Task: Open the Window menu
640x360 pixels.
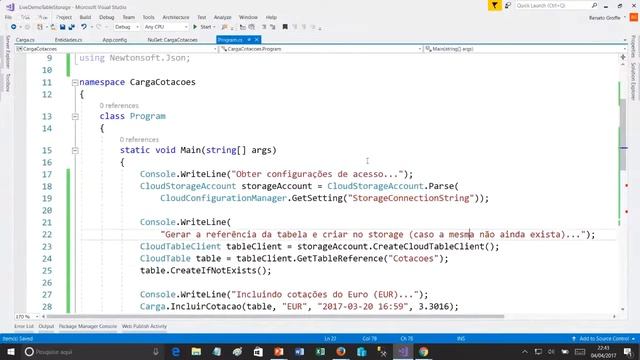Action: coord(248,17)
